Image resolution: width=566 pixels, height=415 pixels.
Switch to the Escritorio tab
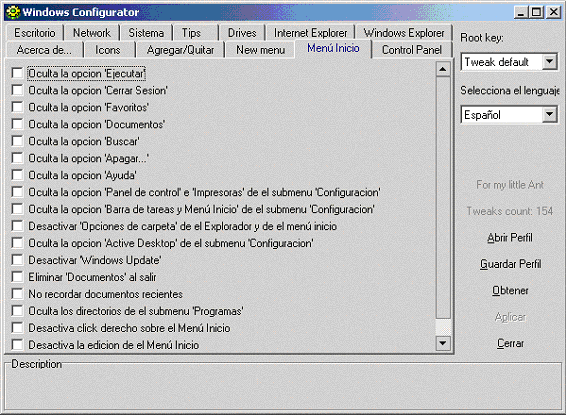[x=35, y=33]
